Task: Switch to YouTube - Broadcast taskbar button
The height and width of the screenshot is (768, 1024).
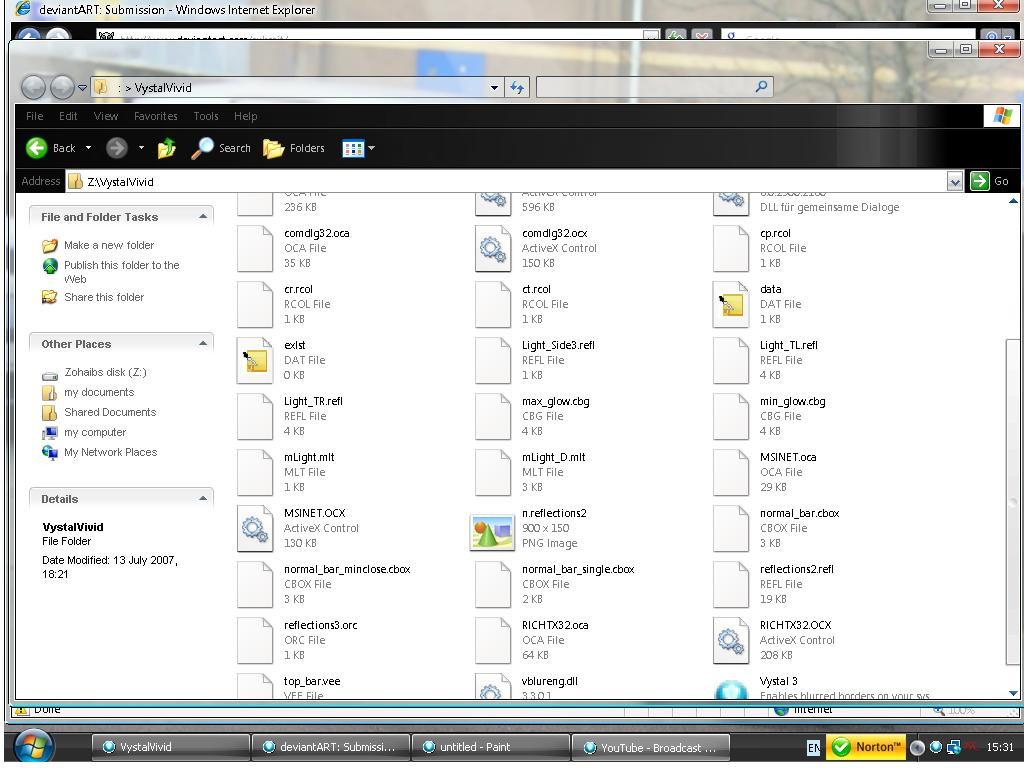Action: [650, 747]
